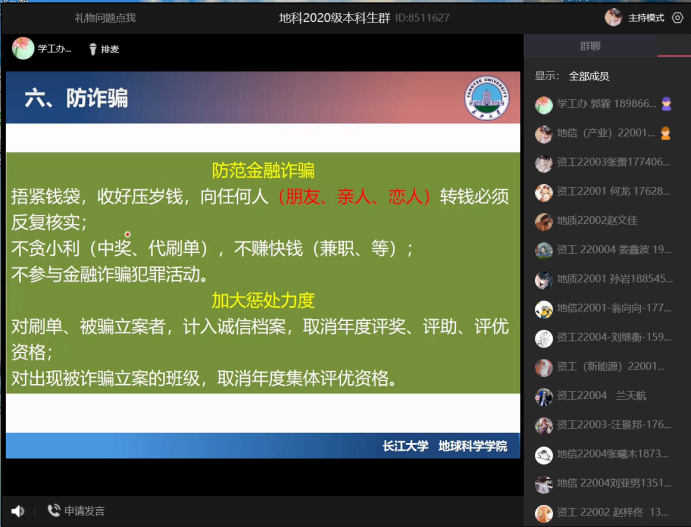Viewport: 691px width, 527px height.
Task: Click the 排麦 microphone icon
Action: pyautogui.click(x=92, y=48)
